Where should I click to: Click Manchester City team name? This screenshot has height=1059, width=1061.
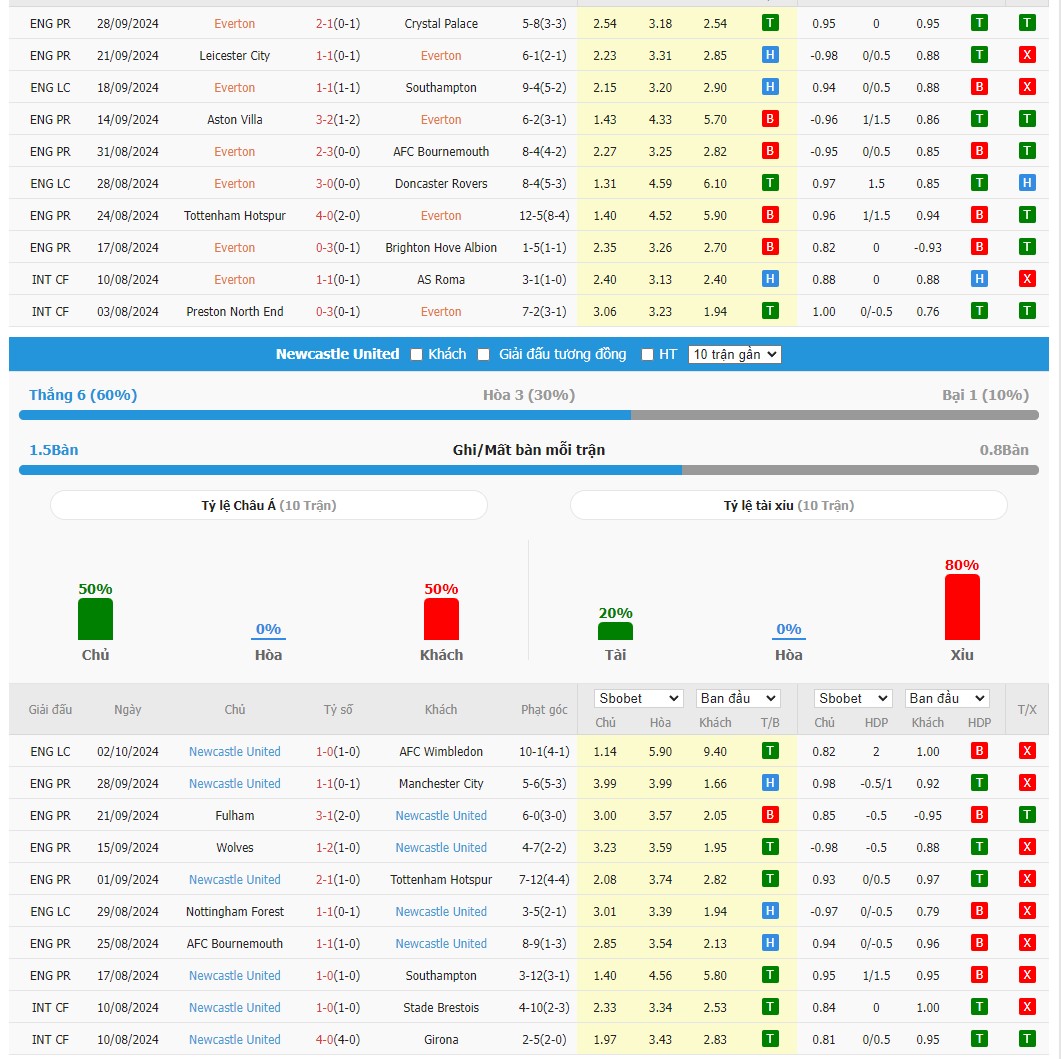[441, 784]
